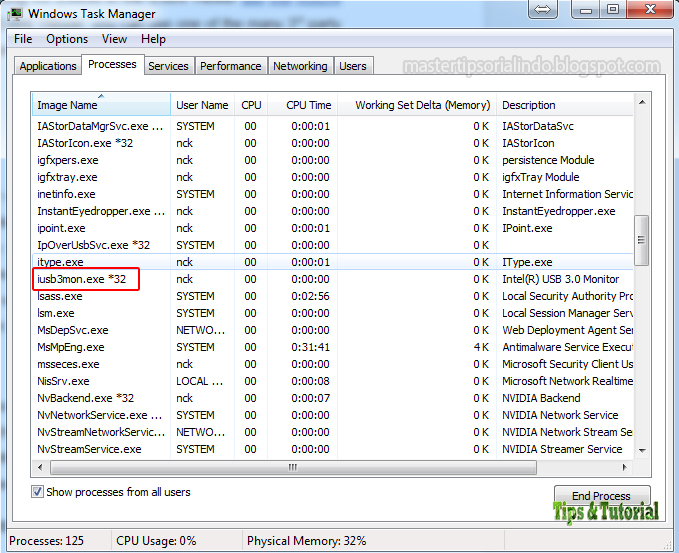The width and height of the screenshot is (679, 553).
Task: Click the horizontal scrollbar right arrow
Action: click(624, 467)
